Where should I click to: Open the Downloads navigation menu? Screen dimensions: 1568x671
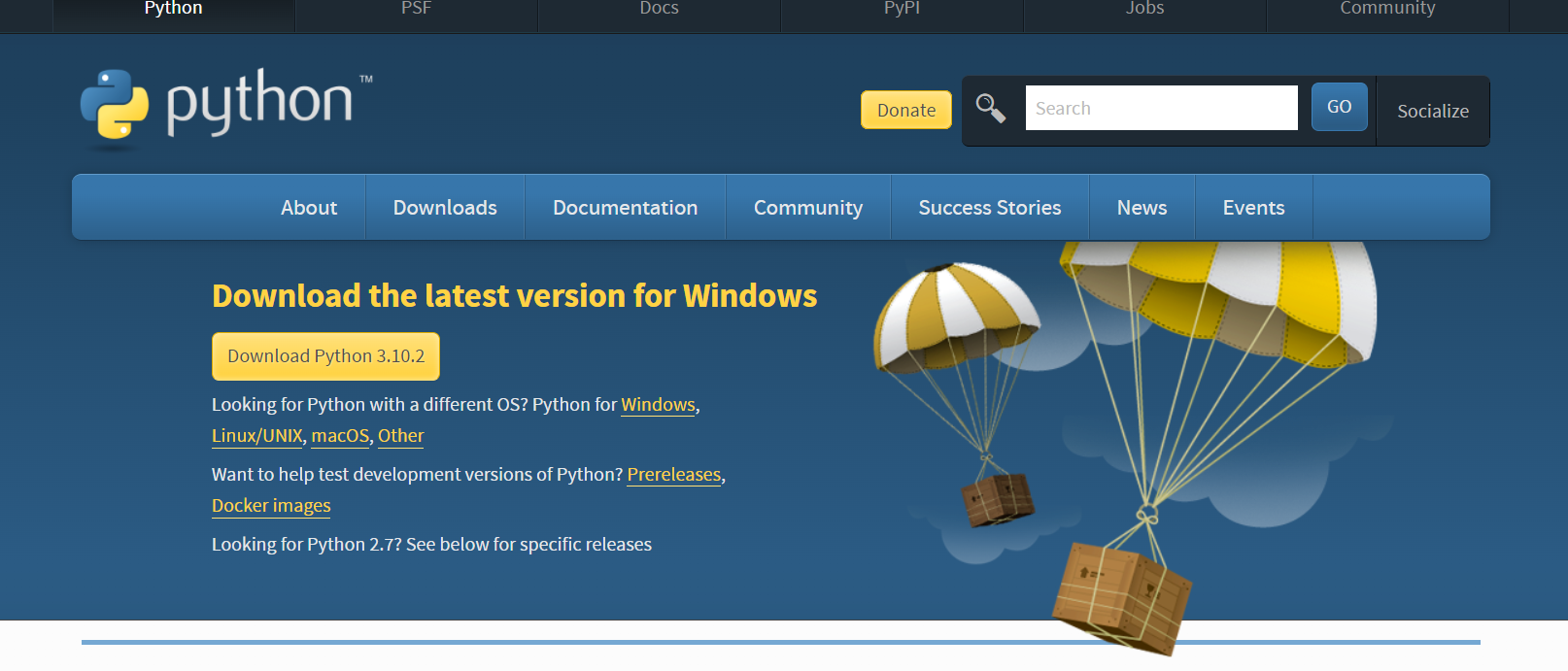[x=445, y=207]
